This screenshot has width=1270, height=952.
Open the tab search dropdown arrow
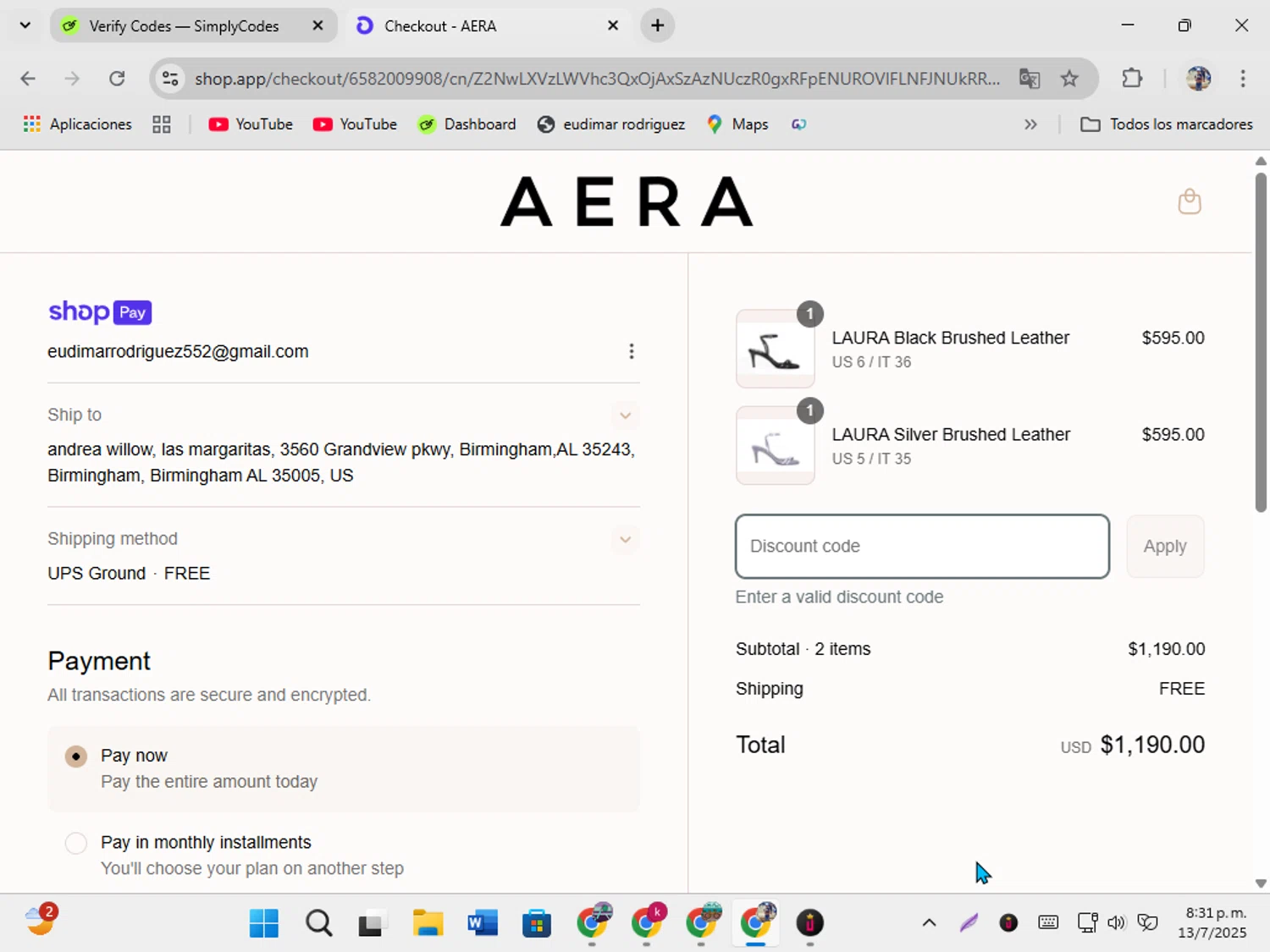[25, 25]
